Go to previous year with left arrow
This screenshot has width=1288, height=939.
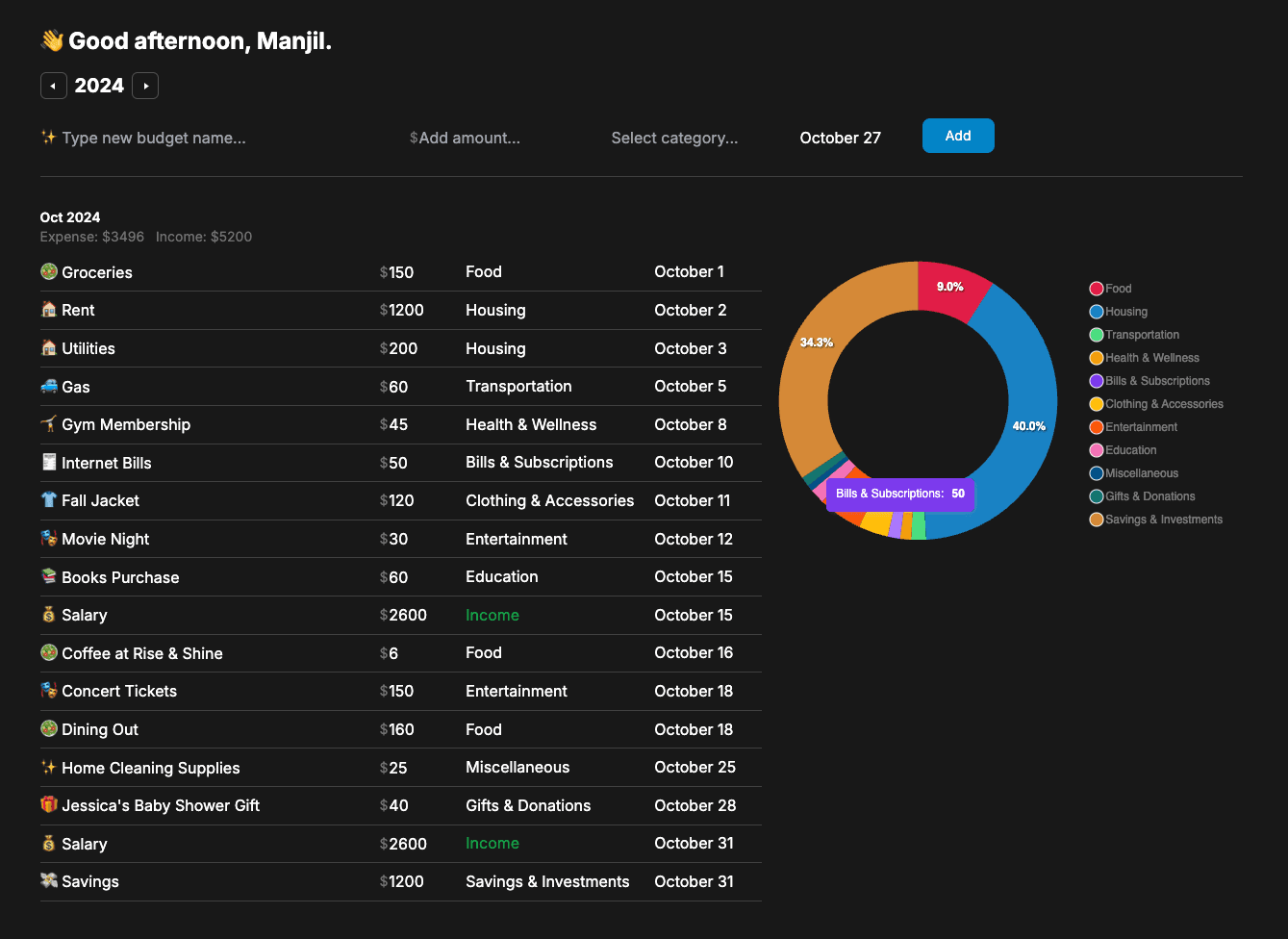coord(53,86)
